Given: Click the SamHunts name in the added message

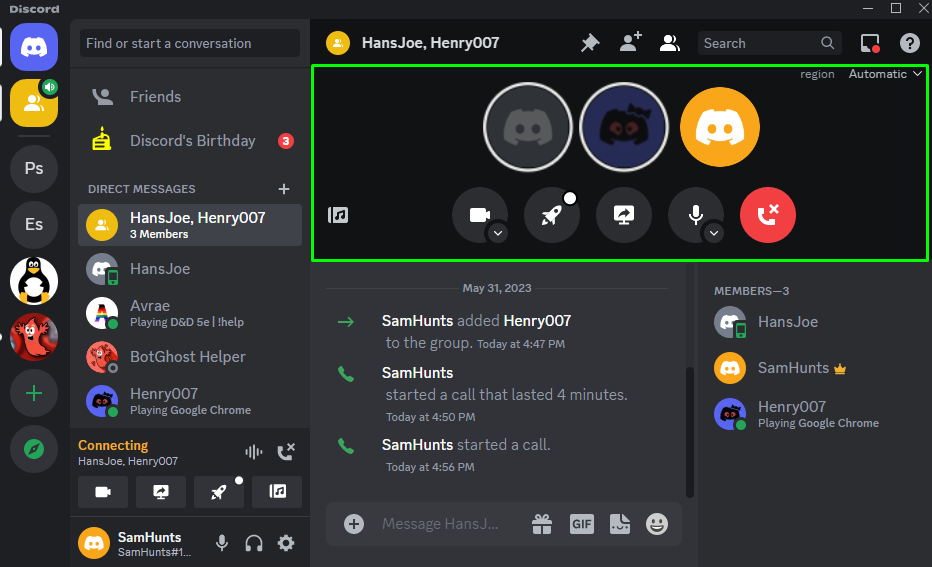Looking at the screenshot, I should pos(417,321).
